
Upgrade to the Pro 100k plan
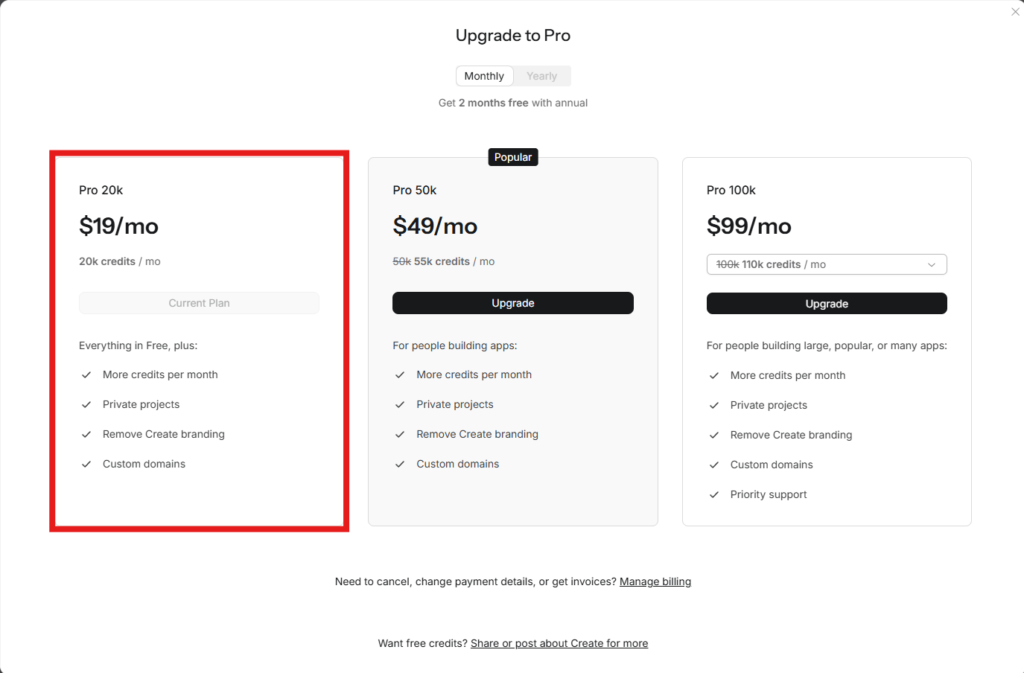click(x=826, y=304)
